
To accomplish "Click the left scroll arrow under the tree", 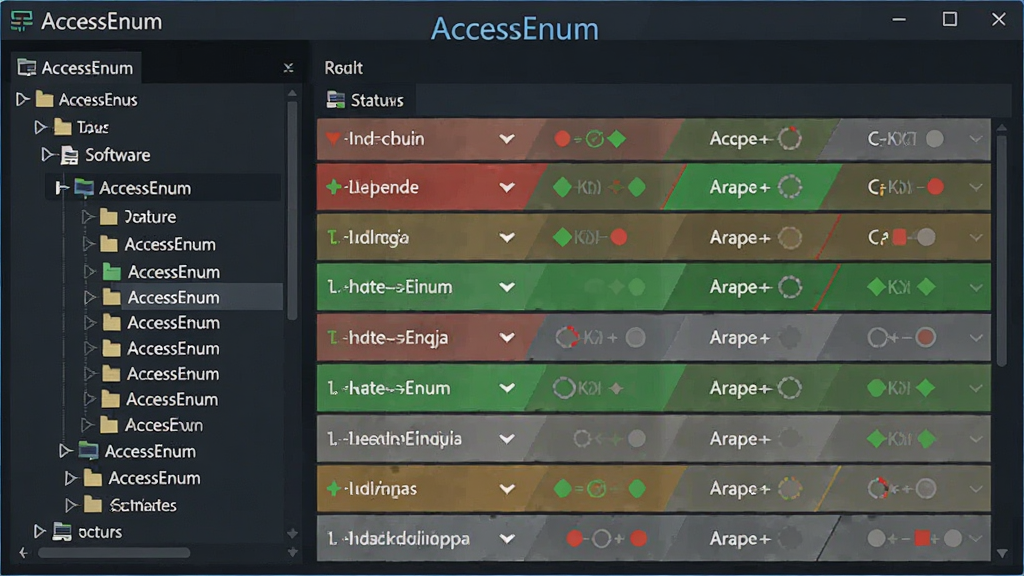I will (x=24, y=553).
